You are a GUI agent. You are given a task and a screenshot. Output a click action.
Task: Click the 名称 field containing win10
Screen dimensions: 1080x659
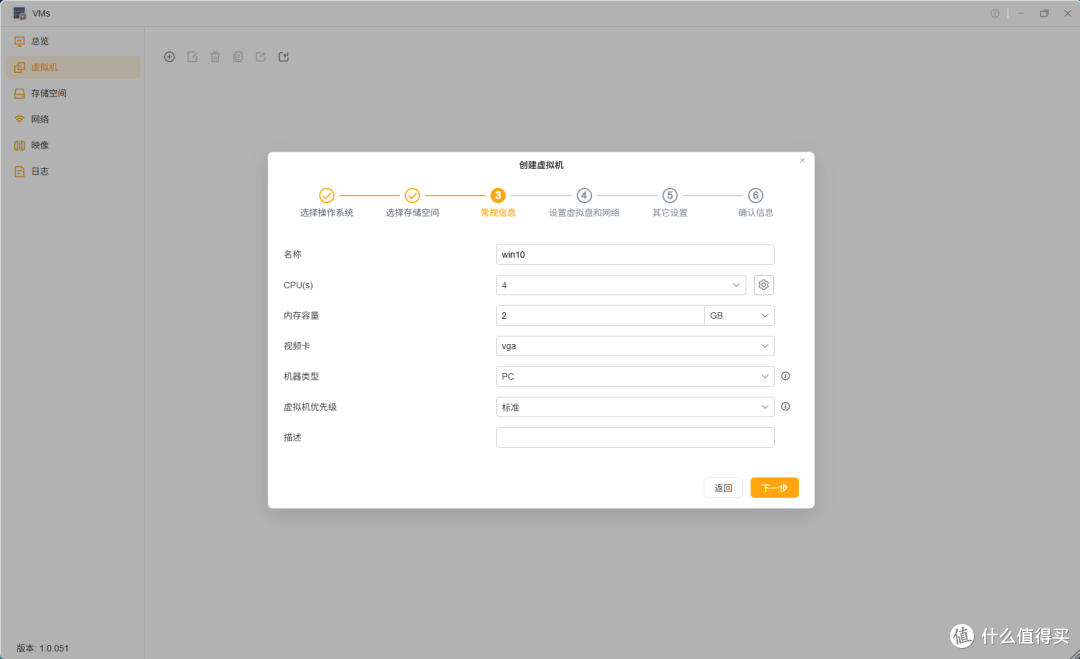point(635,254)
